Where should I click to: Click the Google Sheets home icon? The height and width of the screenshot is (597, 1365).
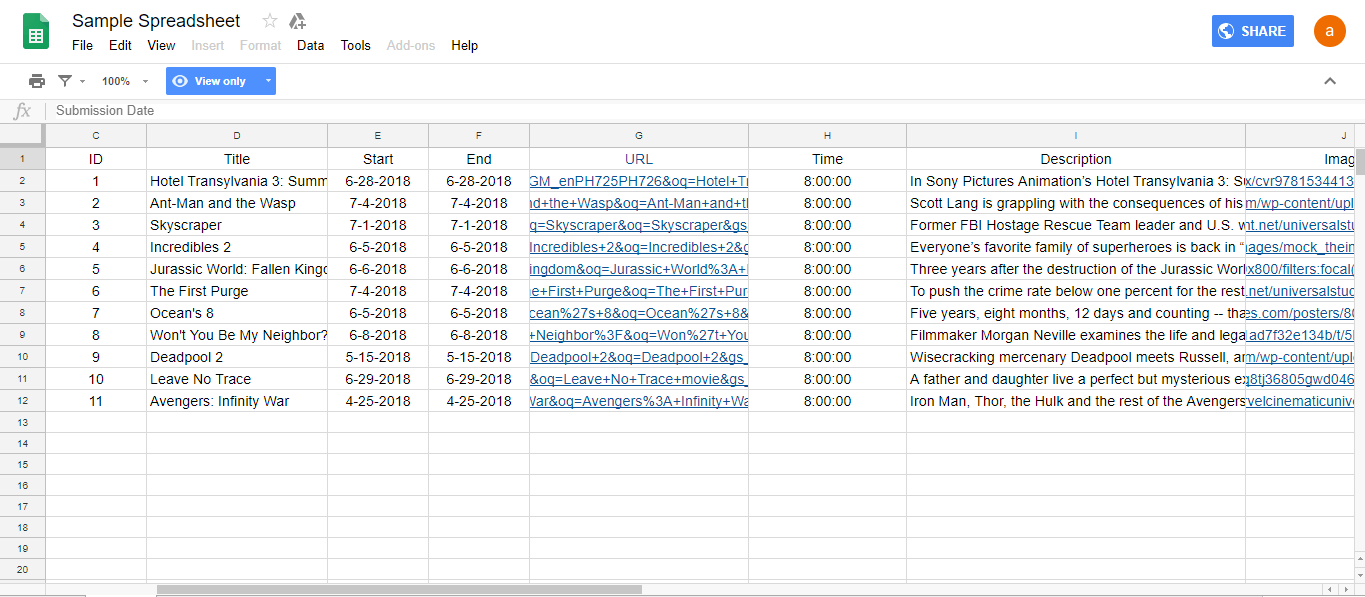click(x=37, y=31)
